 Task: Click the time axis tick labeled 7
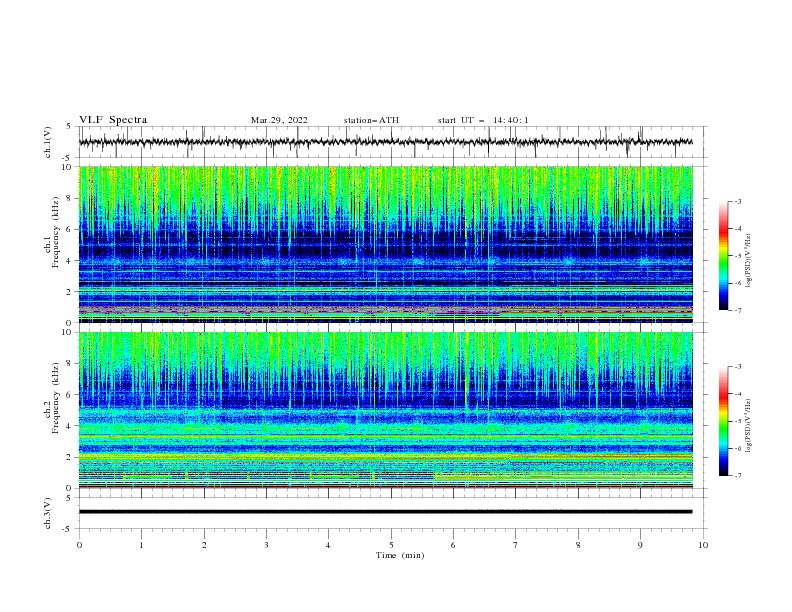[516, 545]
